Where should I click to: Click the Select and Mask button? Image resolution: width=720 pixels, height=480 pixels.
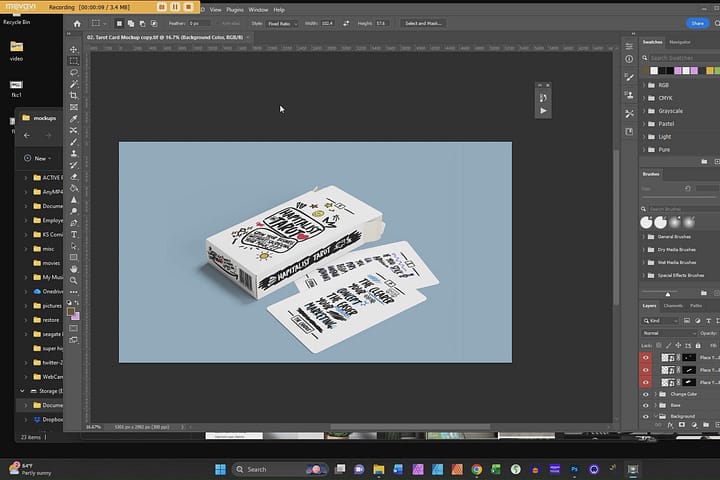[423, 23]
